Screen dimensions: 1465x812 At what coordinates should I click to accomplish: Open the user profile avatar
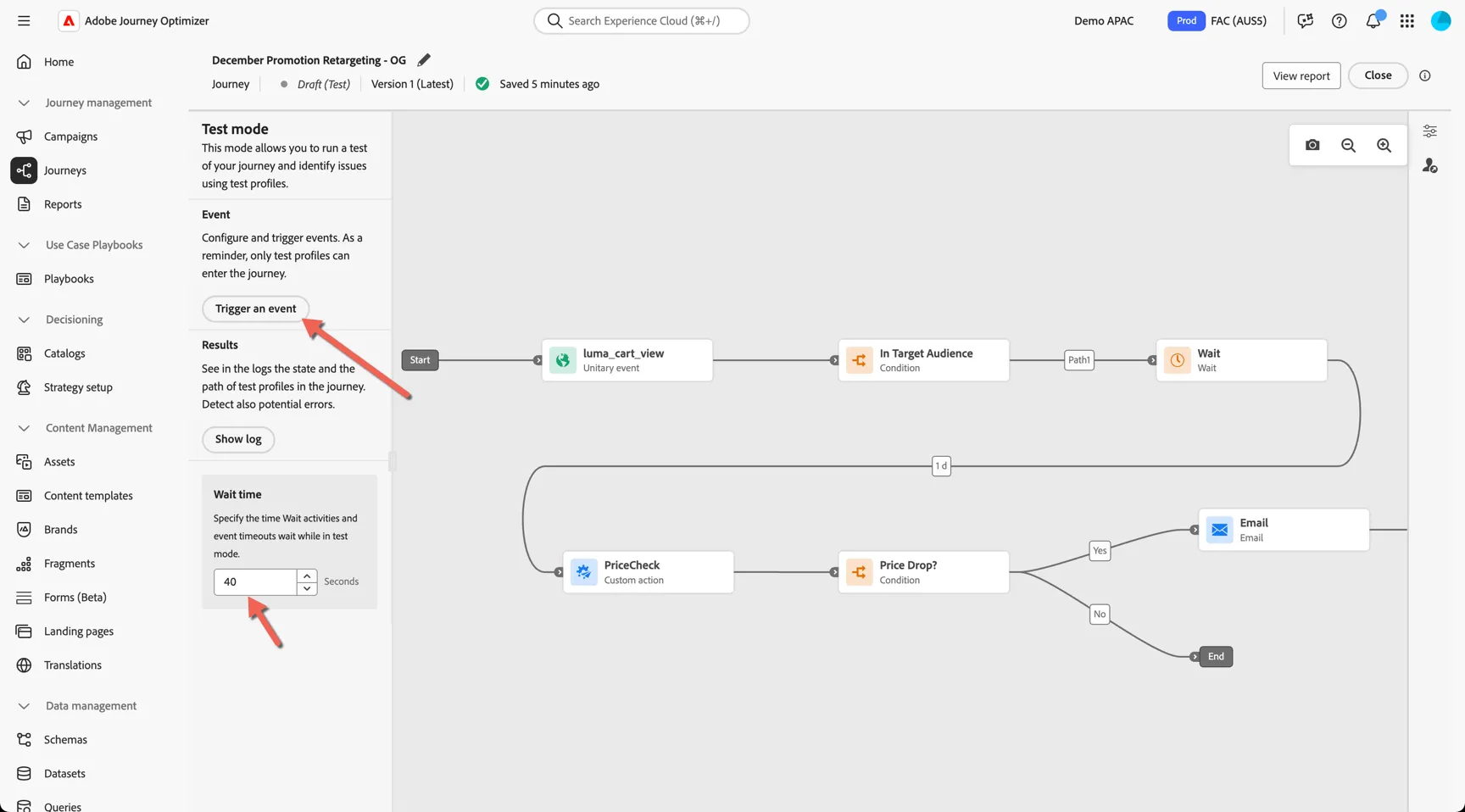pos(1440,20)
